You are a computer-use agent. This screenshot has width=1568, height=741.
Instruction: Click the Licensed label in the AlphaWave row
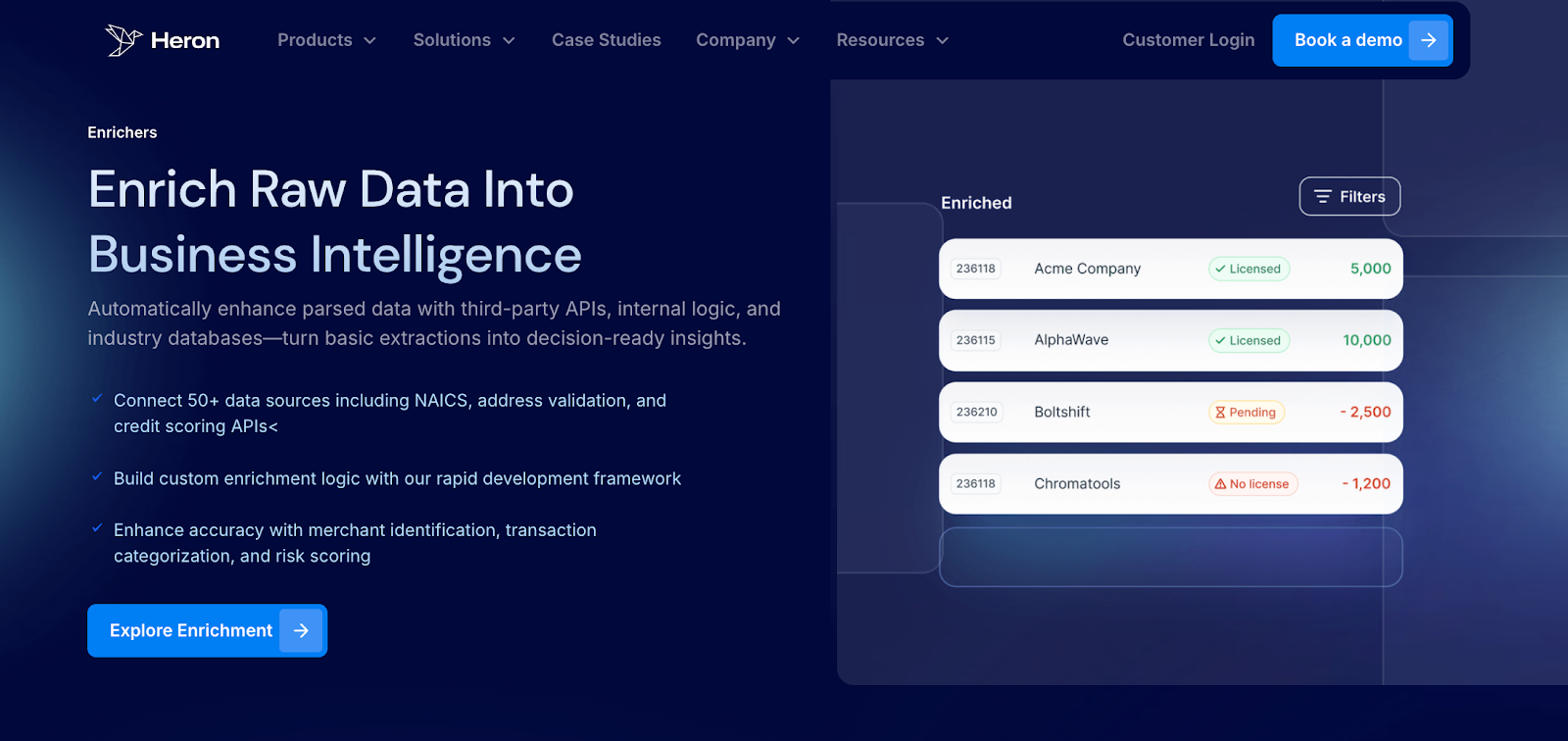[x=1254, y=340]
